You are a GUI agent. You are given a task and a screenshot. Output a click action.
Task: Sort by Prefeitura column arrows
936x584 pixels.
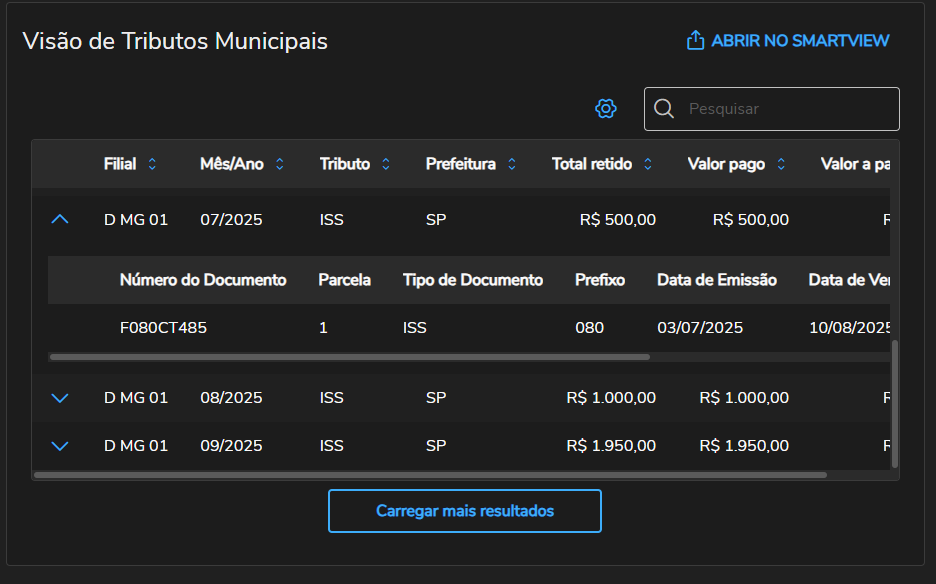[x=512, y=164]
